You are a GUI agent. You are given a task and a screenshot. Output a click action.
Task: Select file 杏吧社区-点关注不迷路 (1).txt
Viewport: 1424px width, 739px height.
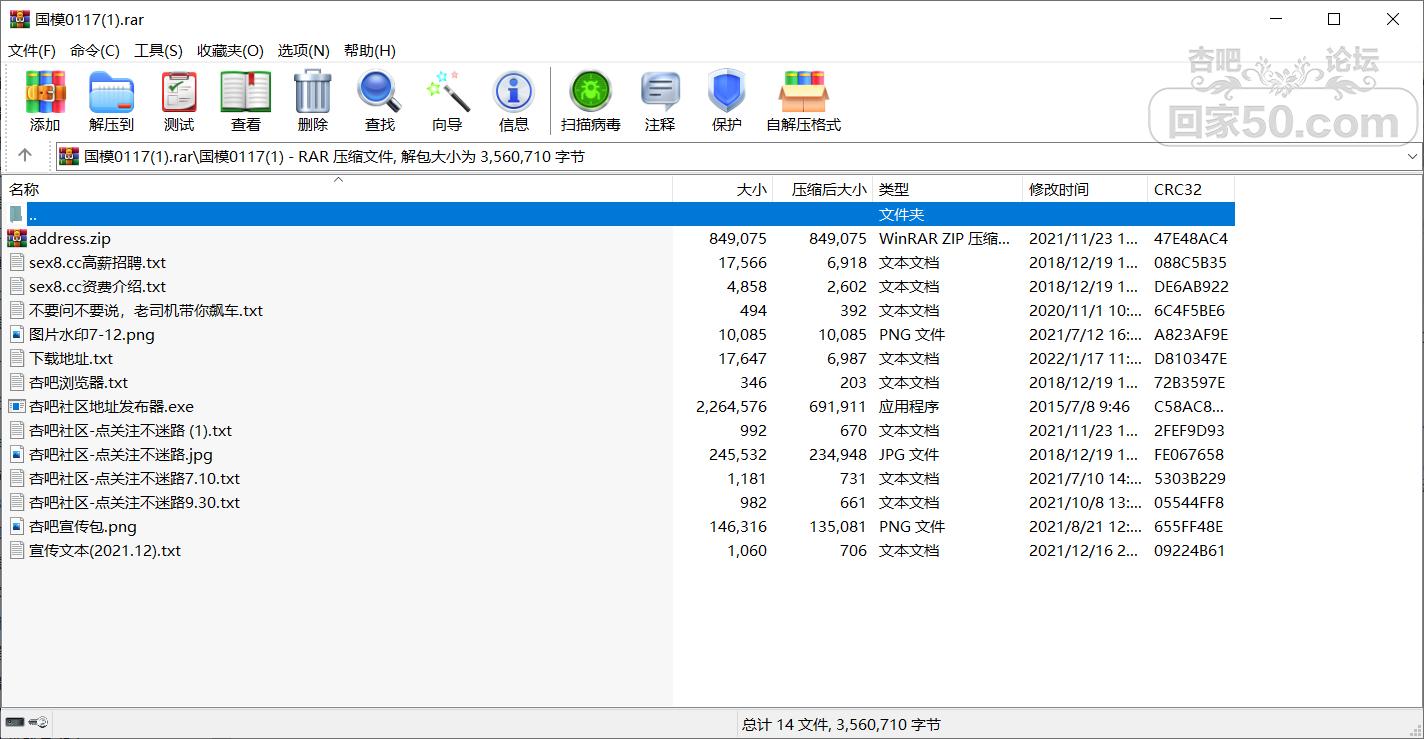pyautogui.click(x=130, y=430)
